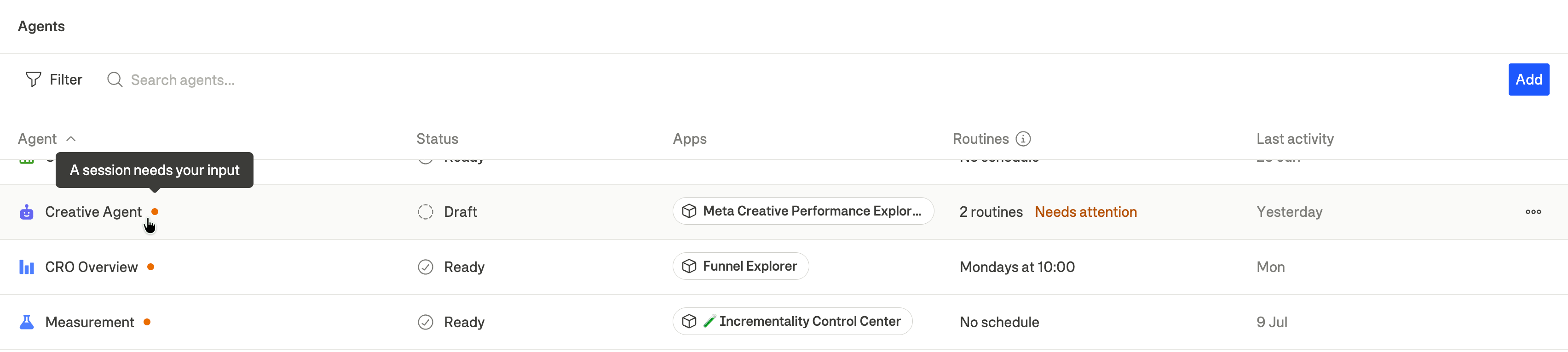Image resolution: width=1568 pixels, height=352 pixels.
Task: Open the CRO Overview agent
Action: pos(91,267)
